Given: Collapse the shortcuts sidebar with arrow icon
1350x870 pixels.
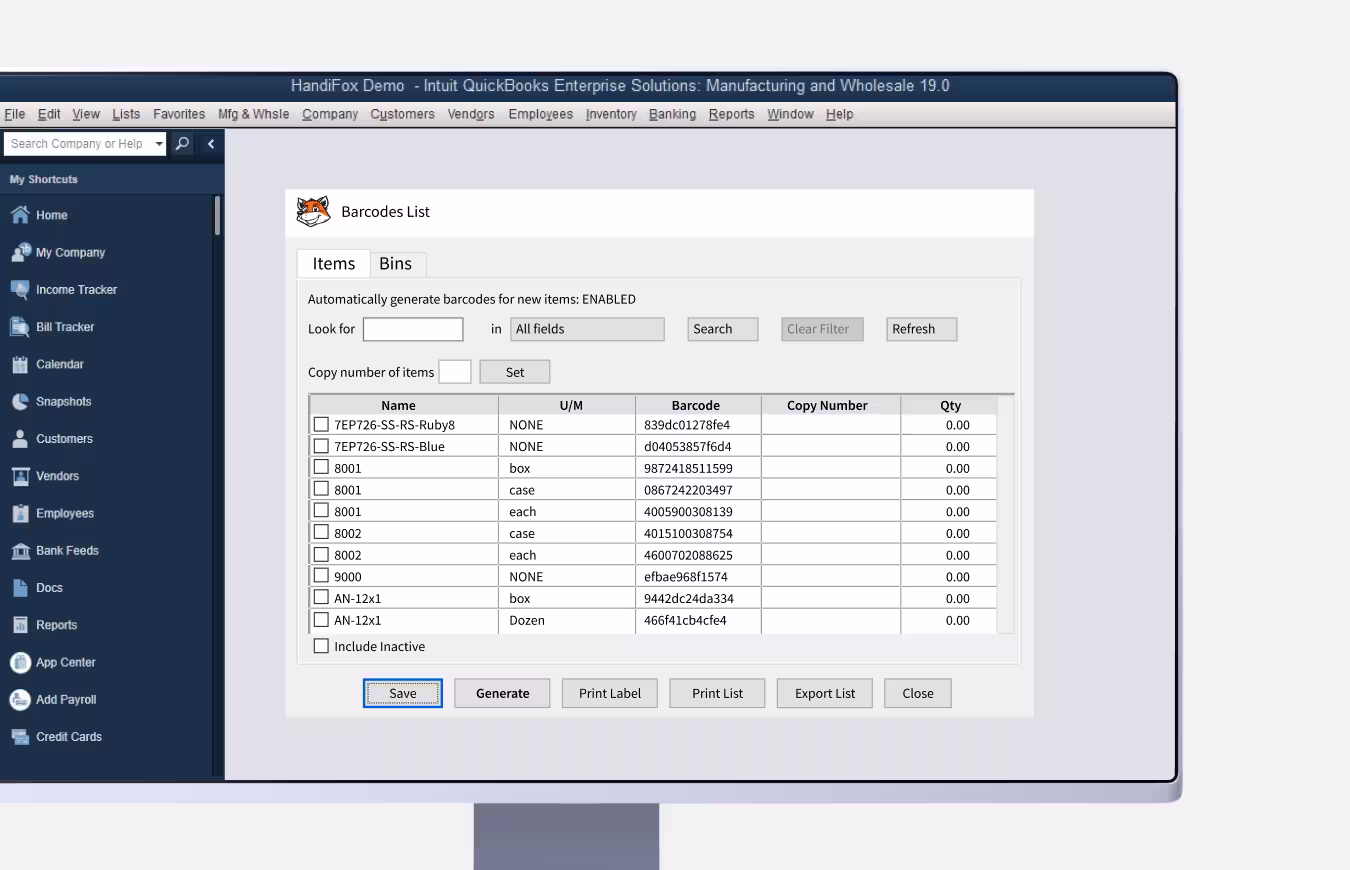Looking at the screenshot, I should [210, 144].
